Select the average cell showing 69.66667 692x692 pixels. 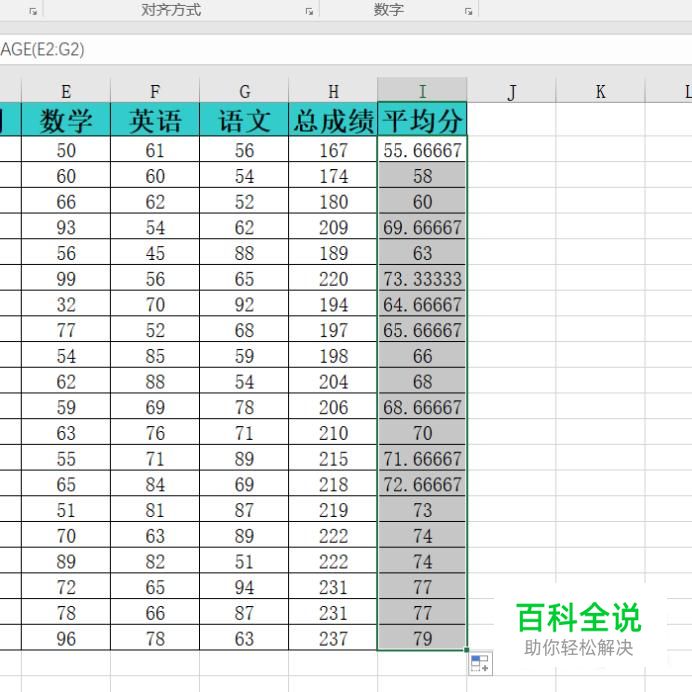click(x=422, y=227)
